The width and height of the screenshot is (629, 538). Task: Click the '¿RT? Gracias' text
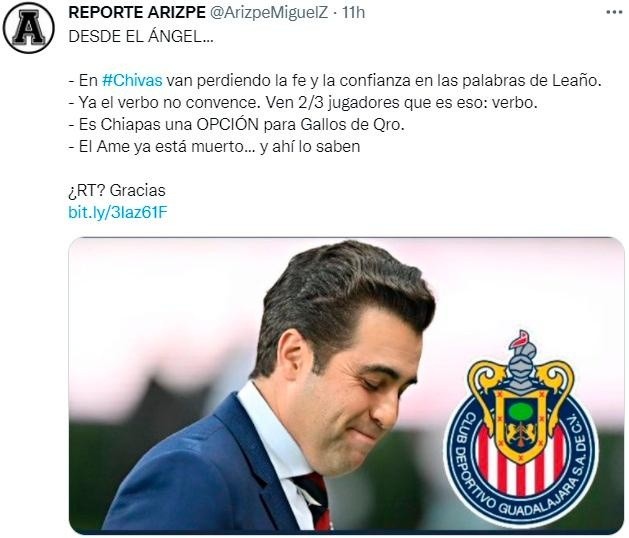pos(117,191)
